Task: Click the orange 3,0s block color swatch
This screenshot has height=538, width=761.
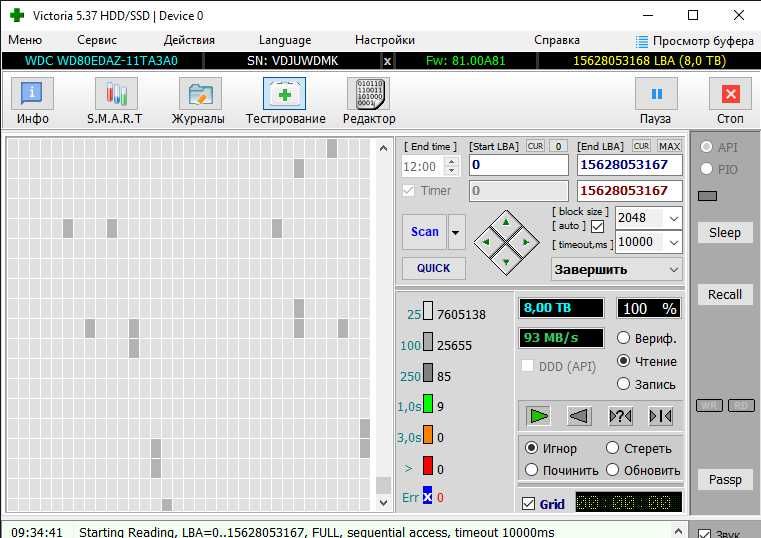Action: pyautogui.click(x=428, y=435)
